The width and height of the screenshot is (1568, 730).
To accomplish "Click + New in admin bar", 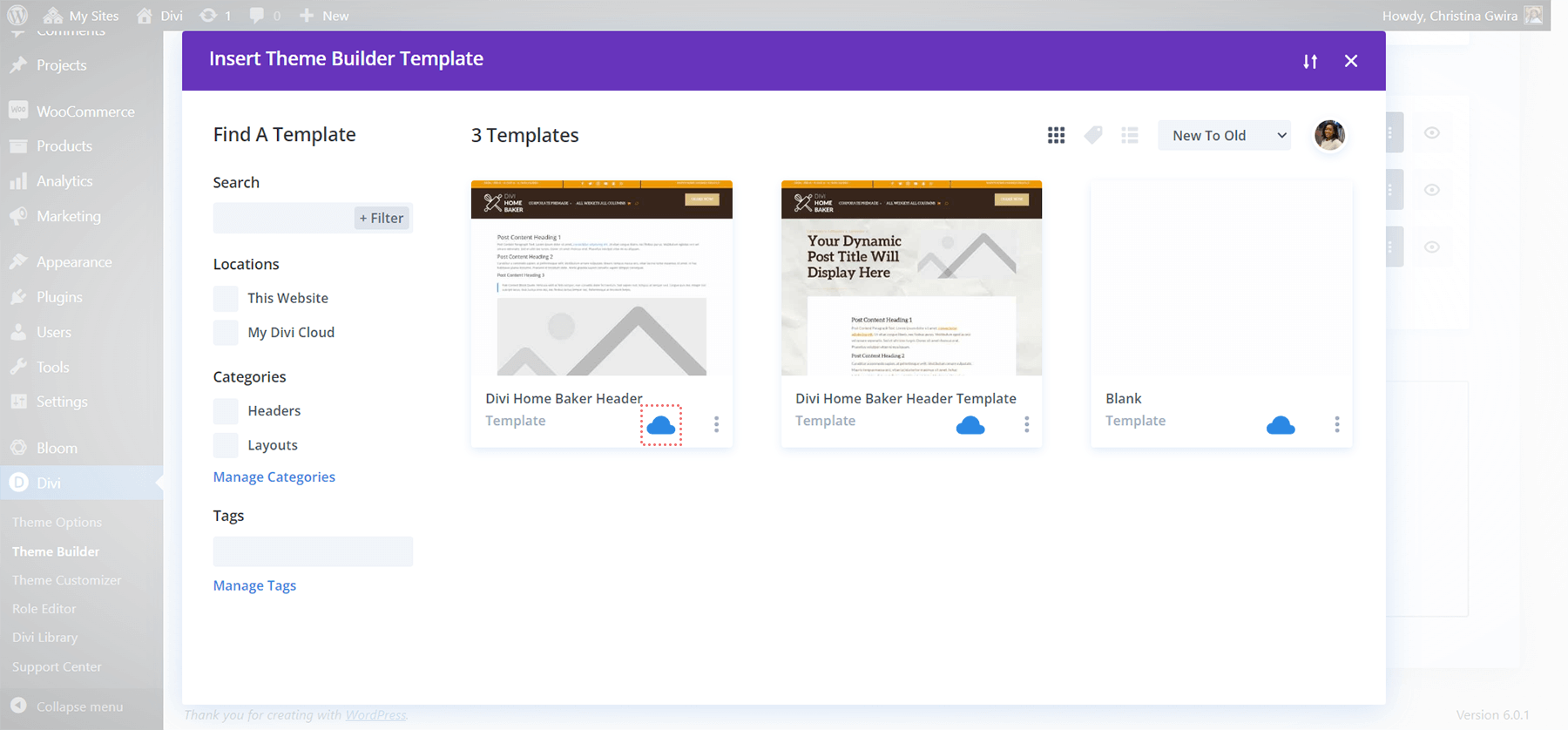I will tap(324, 16).
